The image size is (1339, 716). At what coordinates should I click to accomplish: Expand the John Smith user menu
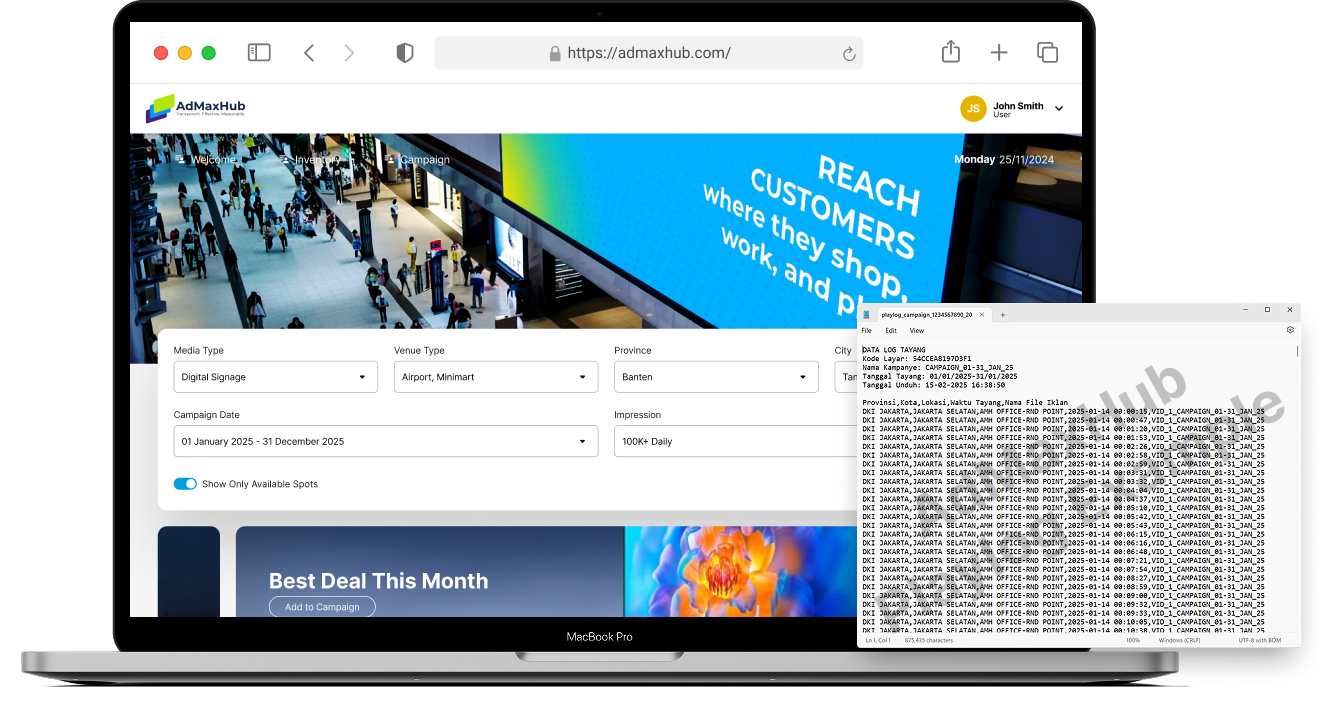[x=1059, y=108]
